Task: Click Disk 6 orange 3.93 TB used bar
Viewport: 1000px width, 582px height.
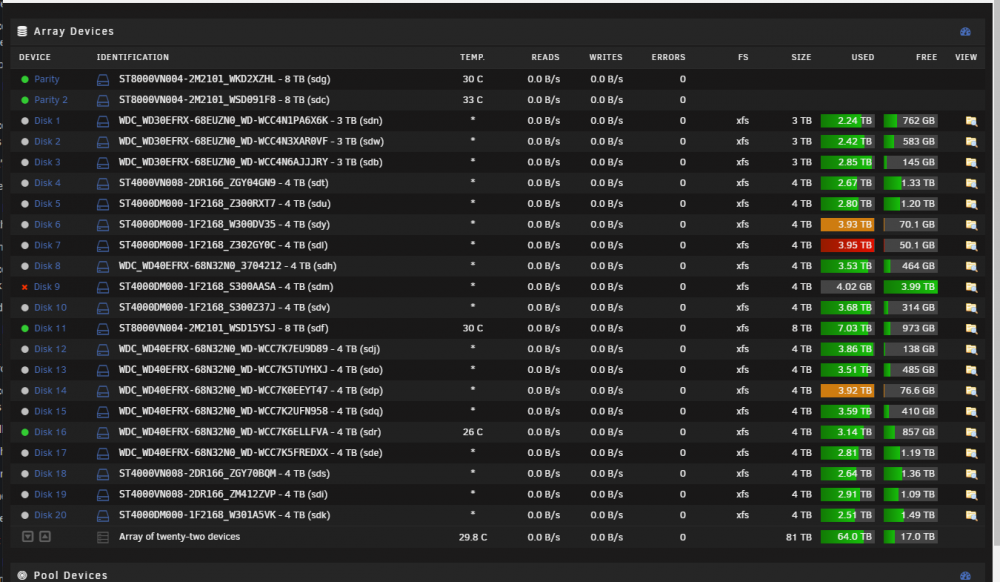Action: coord(847,224)
